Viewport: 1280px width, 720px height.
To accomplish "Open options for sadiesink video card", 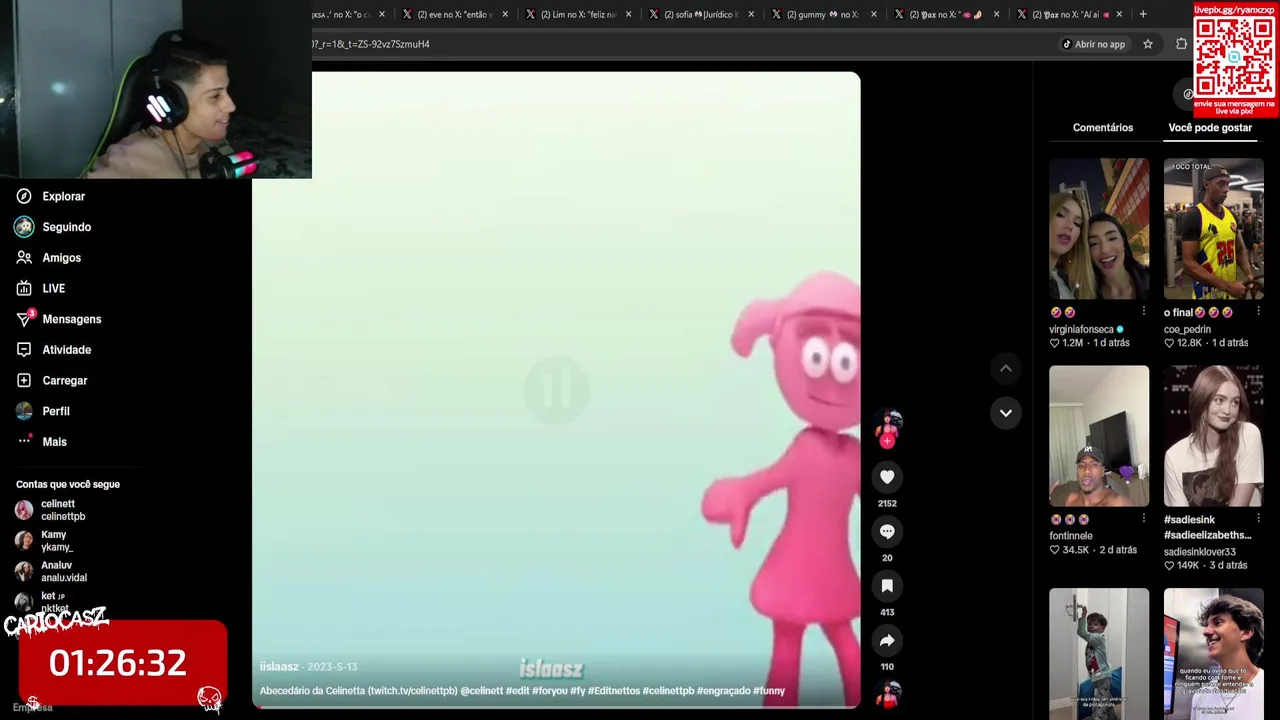I will tap(1258, 519).
